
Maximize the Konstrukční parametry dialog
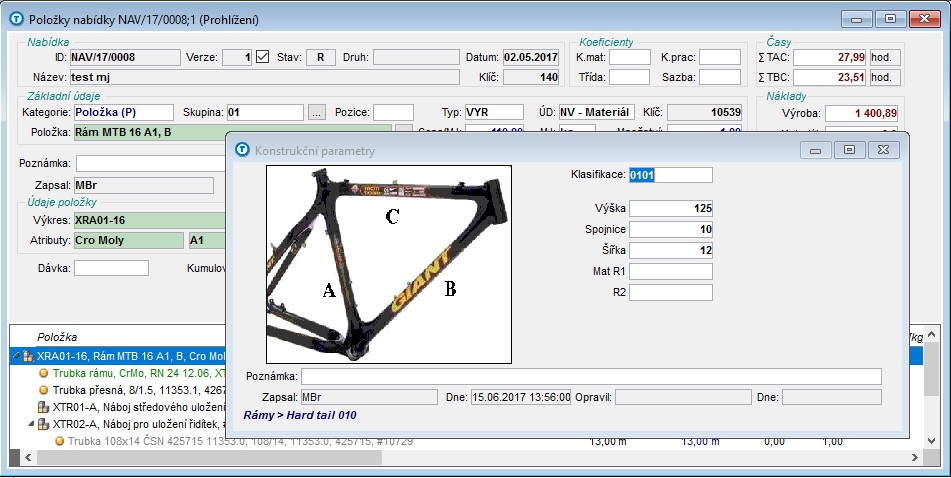click(x=848, y=150)
